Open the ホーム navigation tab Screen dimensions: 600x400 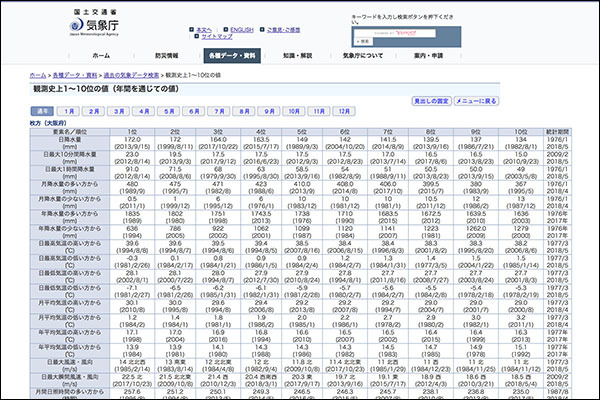coord(102,55)
